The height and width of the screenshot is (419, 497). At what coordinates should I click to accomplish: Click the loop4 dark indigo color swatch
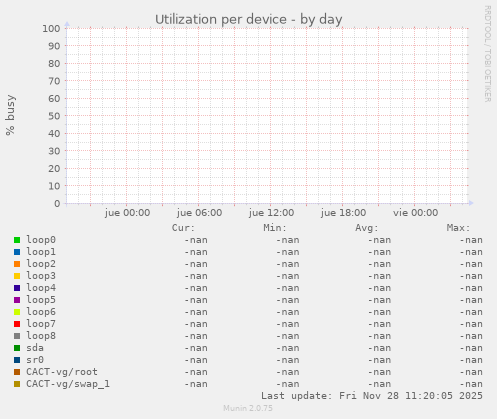click(17, 288)
